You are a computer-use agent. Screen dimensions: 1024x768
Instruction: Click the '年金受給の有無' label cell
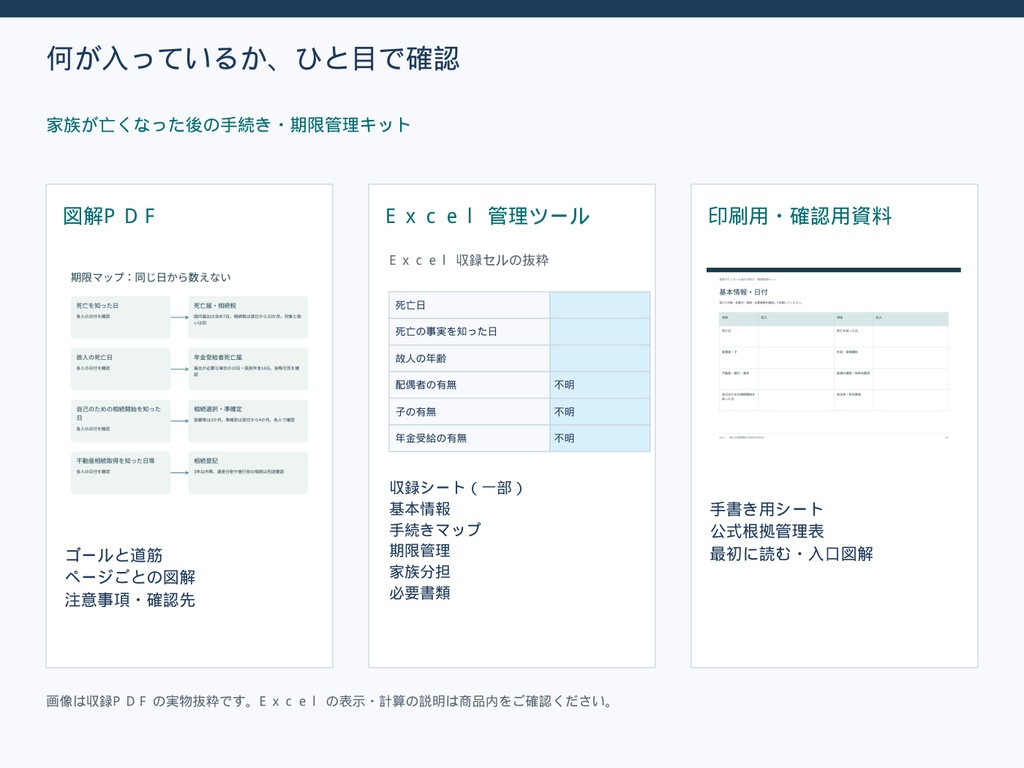point(469,438)
